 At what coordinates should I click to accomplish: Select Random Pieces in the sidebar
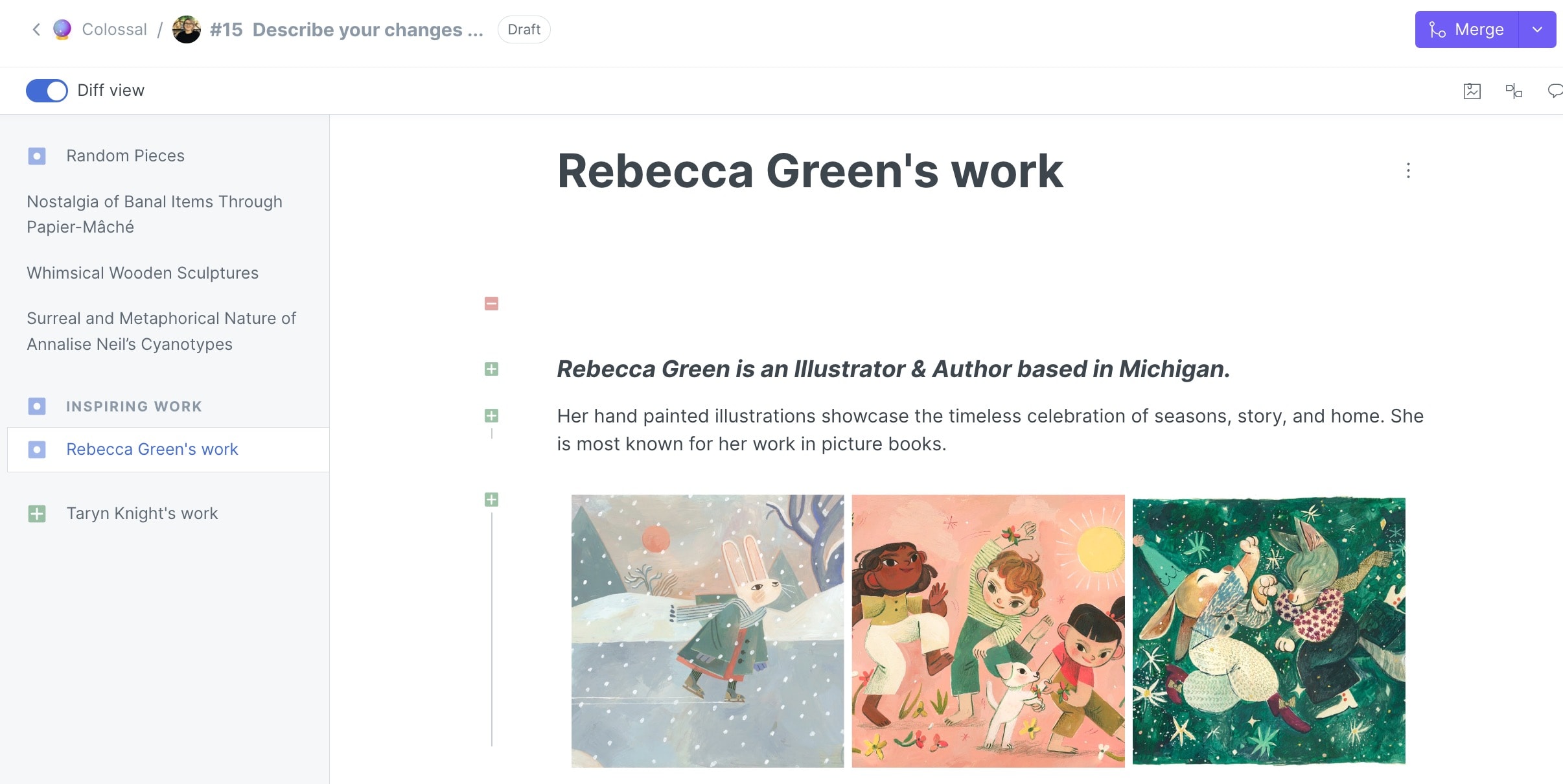tap(125, 156)
